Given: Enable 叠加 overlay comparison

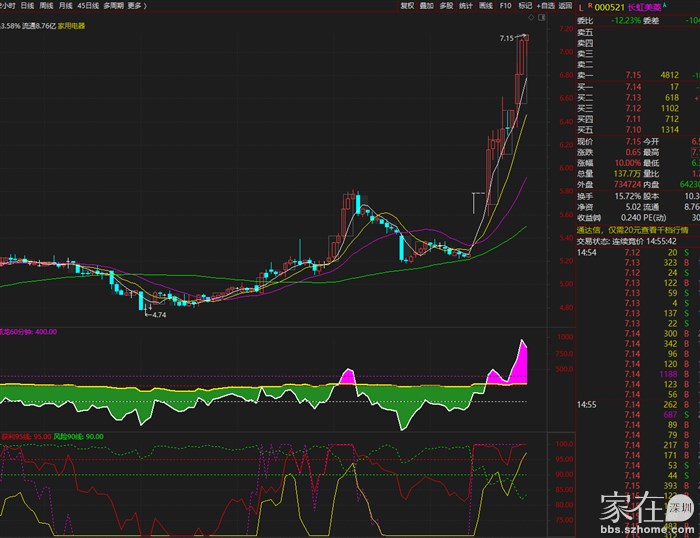Looking at the screenshot, I should coord(427,6).
